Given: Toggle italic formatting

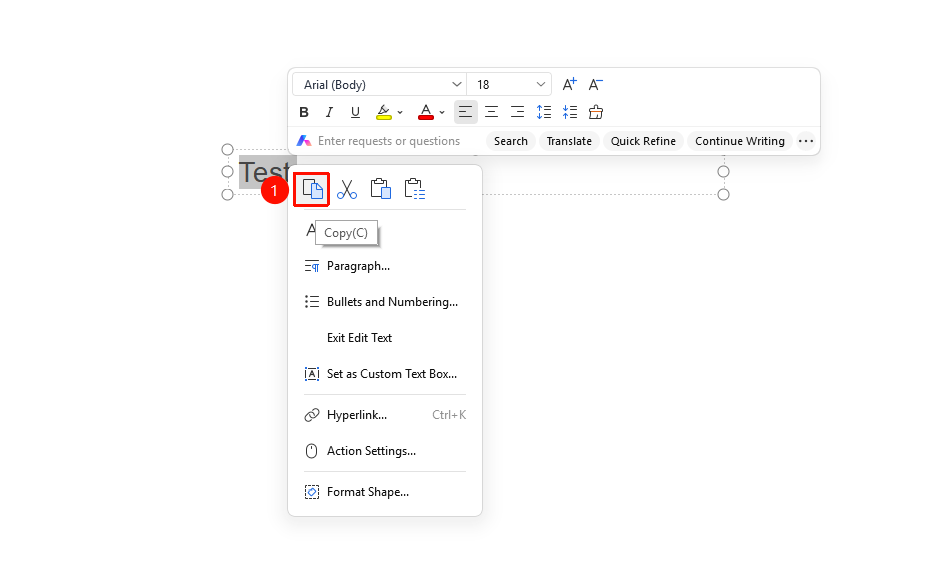Looking at the screenshot, I should (329, 112).
